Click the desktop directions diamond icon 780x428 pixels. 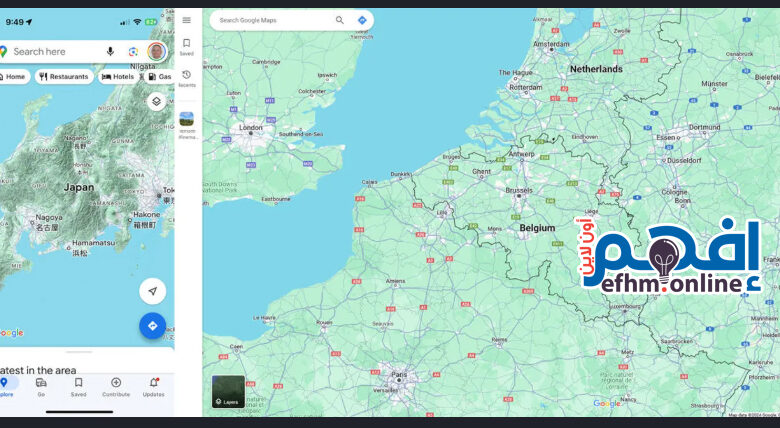pyautogui.click(x=362, y=20)
